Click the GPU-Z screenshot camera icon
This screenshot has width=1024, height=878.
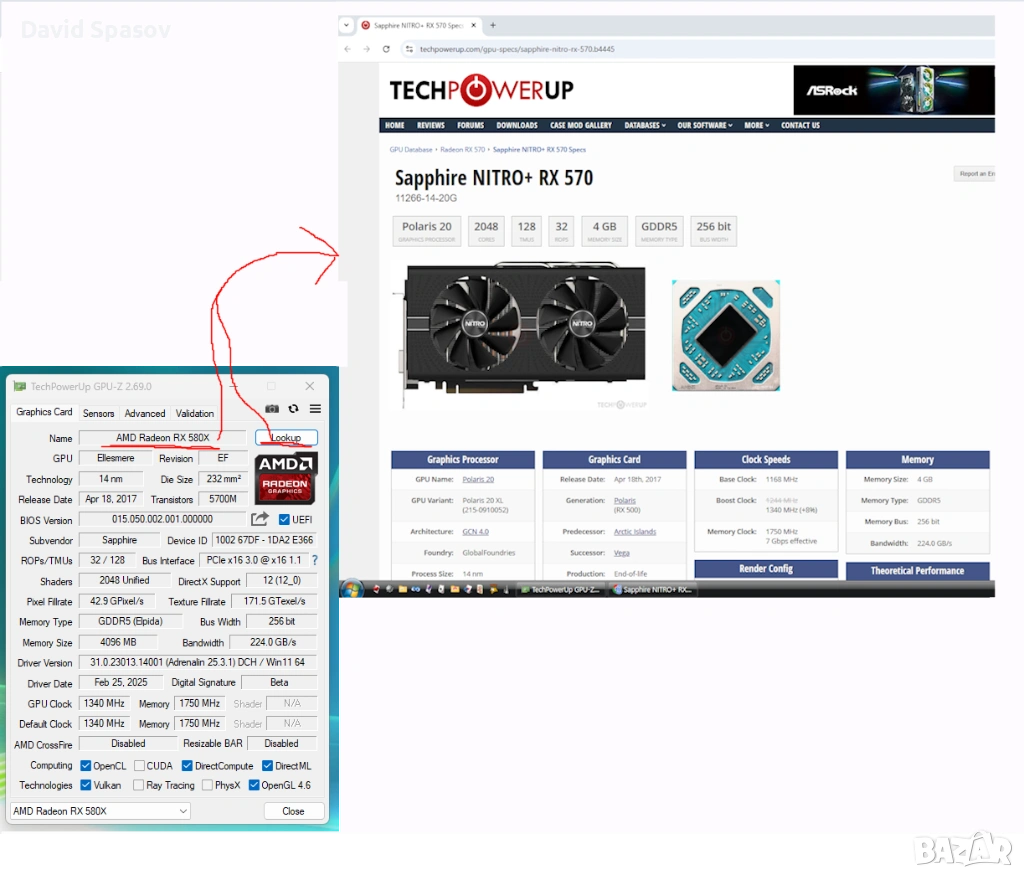point(272,409)
